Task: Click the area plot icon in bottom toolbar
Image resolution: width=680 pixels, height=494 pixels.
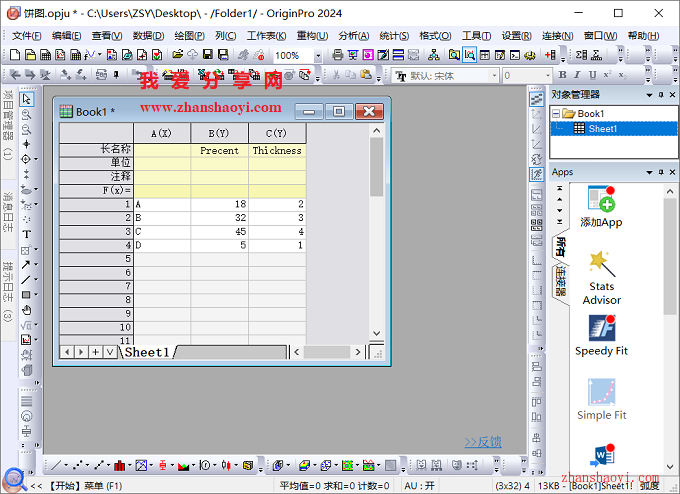Action: coord(183,465)
